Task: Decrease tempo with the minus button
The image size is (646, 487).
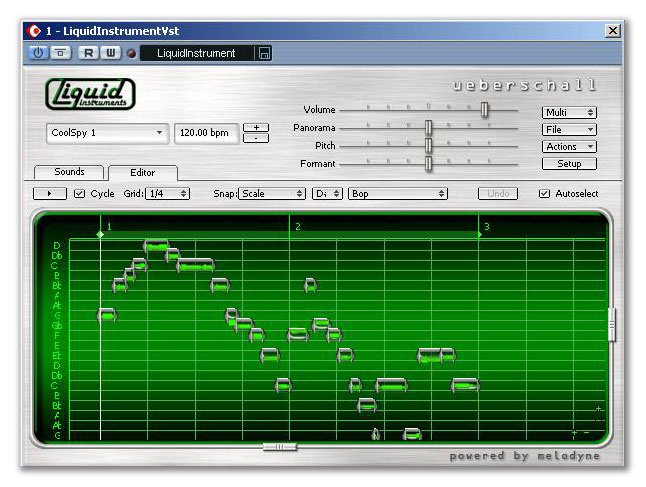Action: tap(256, 138)
